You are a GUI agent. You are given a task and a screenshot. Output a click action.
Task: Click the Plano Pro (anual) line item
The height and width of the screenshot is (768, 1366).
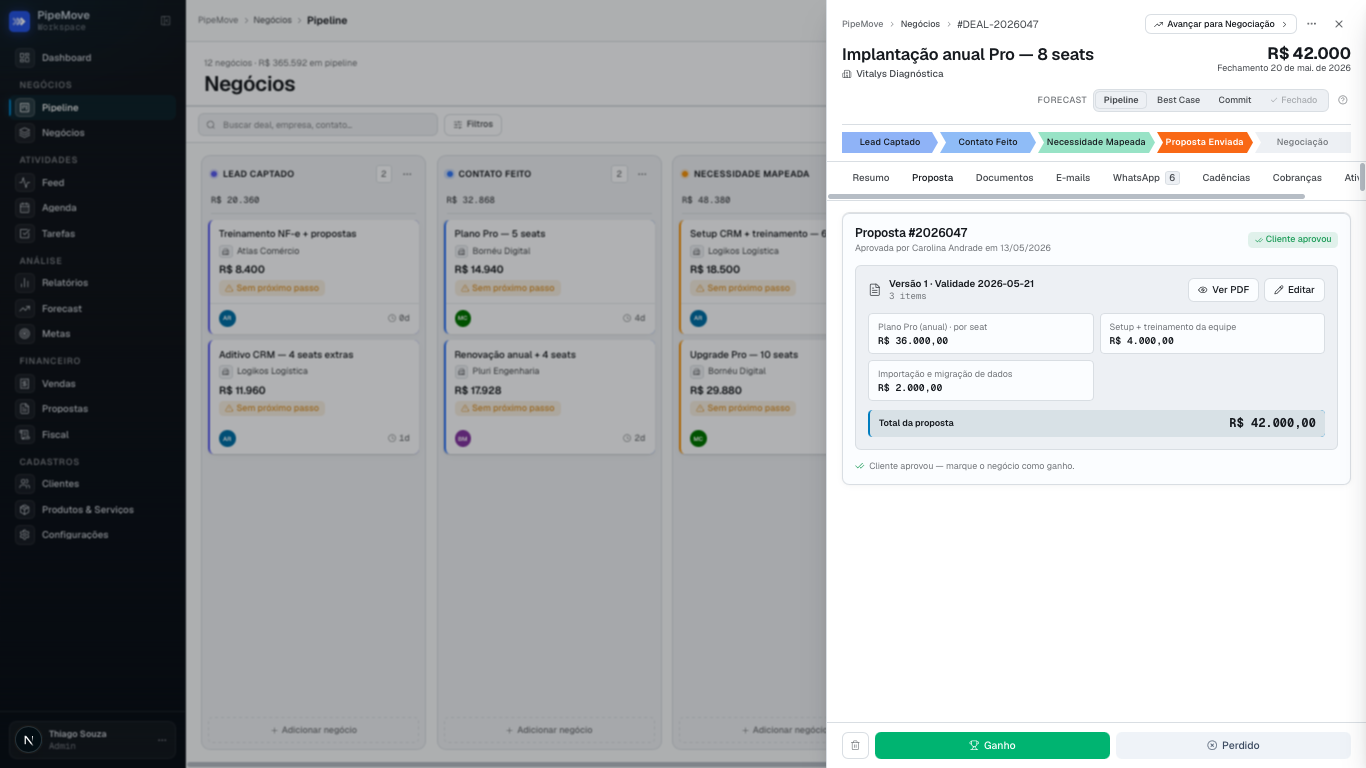tap(981, 333)
